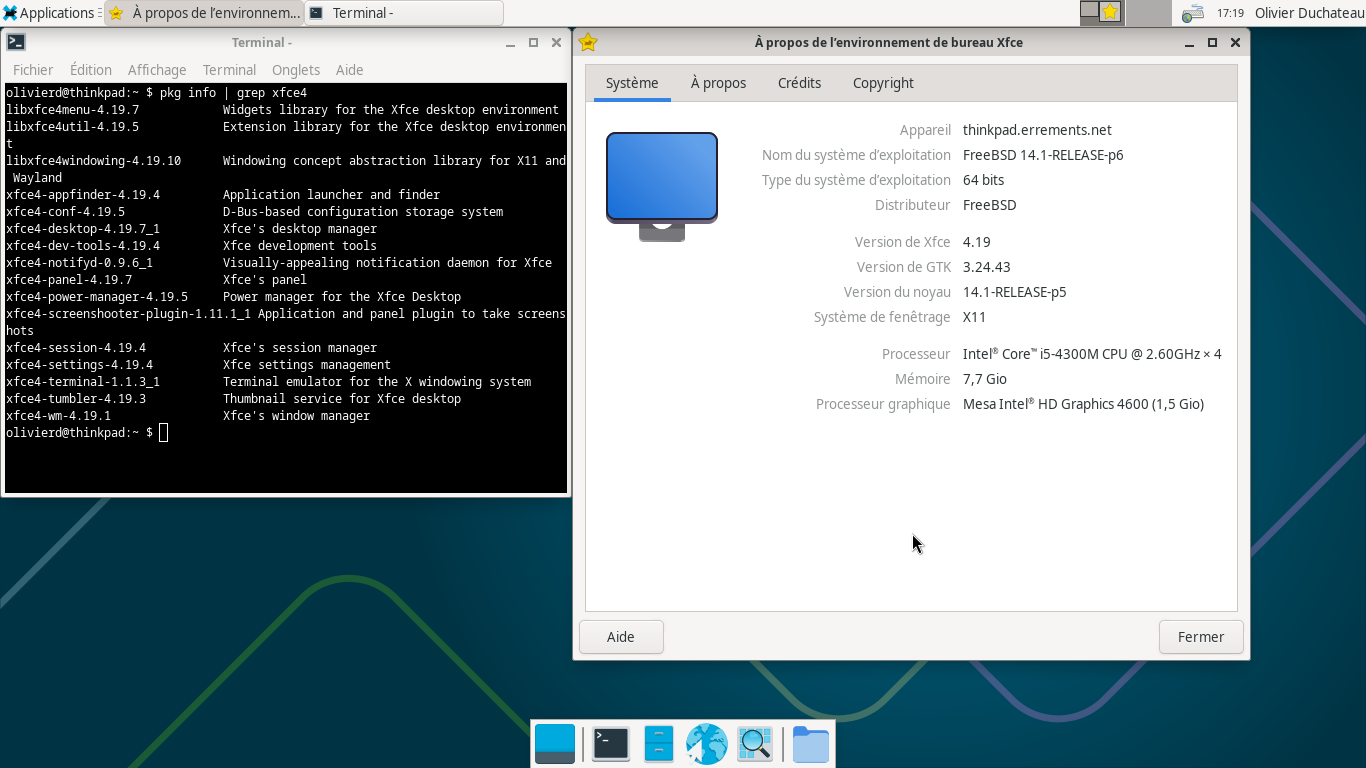Open the home folder icon in the dock

[811, 744]
